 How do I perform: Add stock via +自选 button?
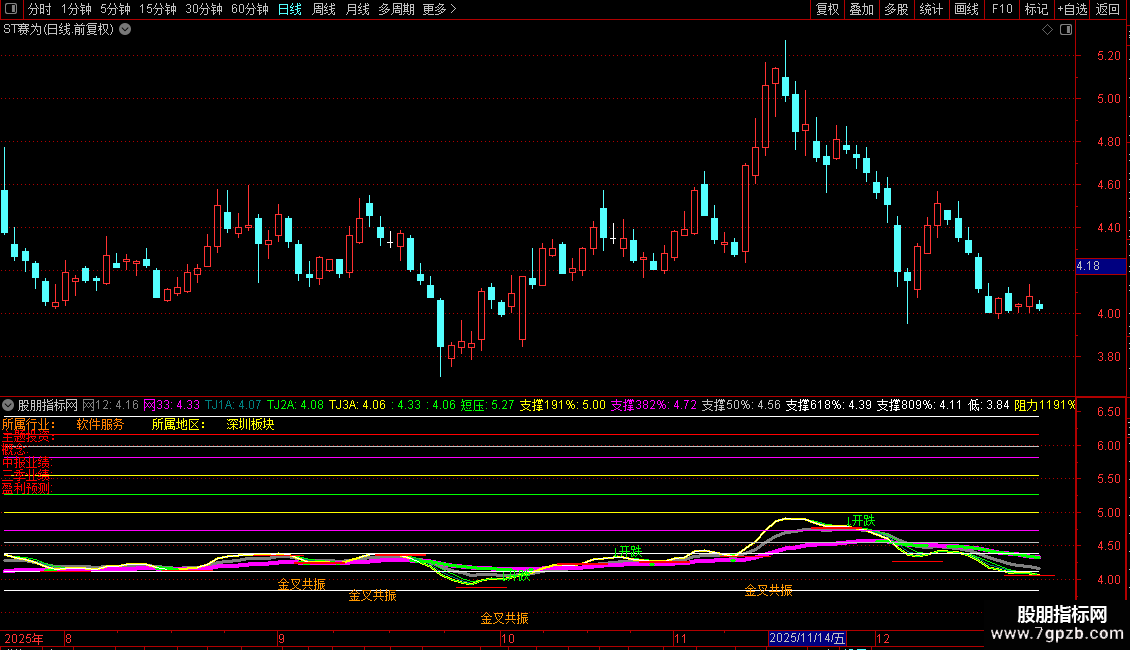click(x=1070, y=10)
